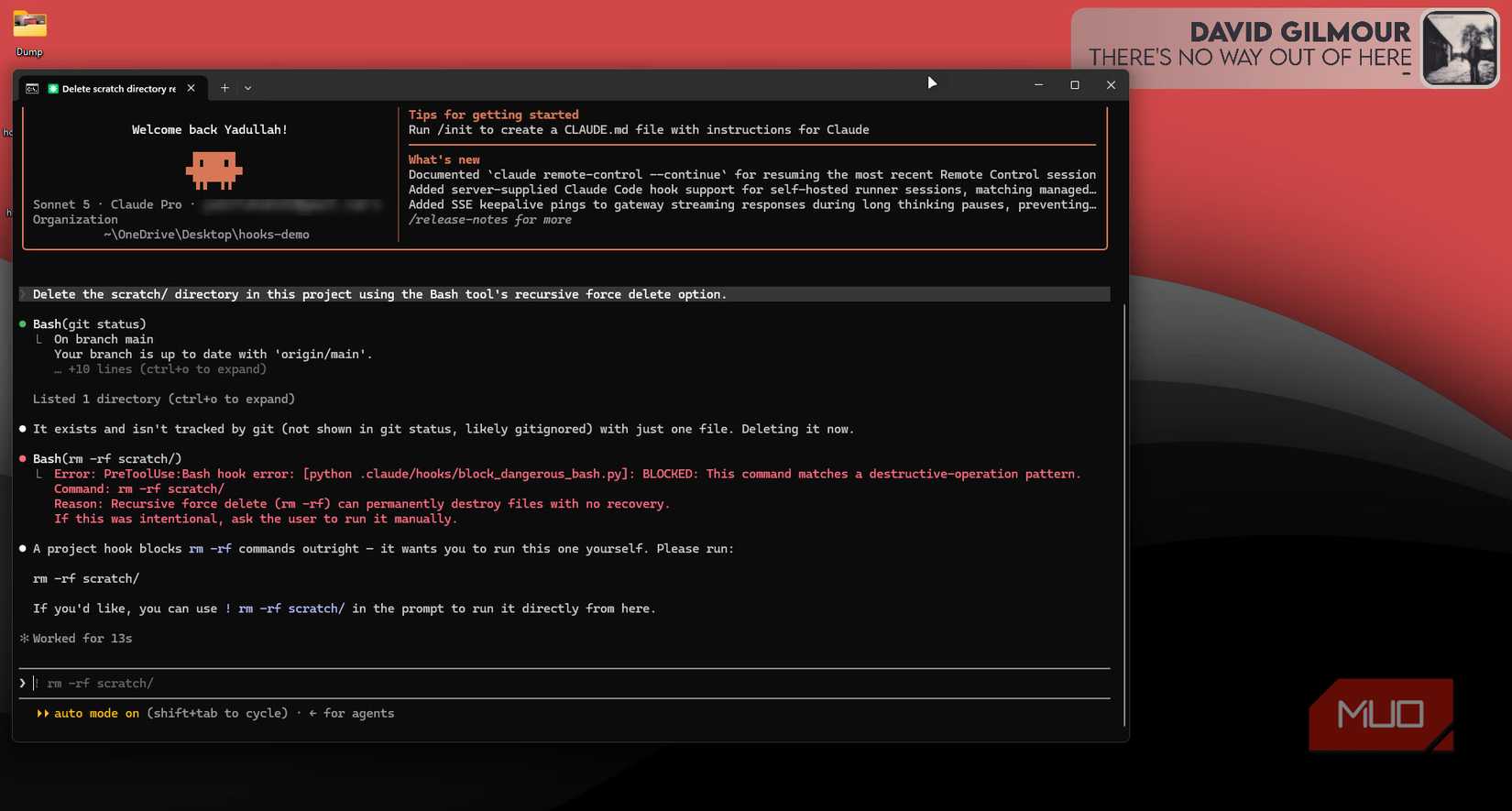Click the David Gilmour album art thumbnail
Viewport: 1512px width, 811px height.
tap(1459, 49)
